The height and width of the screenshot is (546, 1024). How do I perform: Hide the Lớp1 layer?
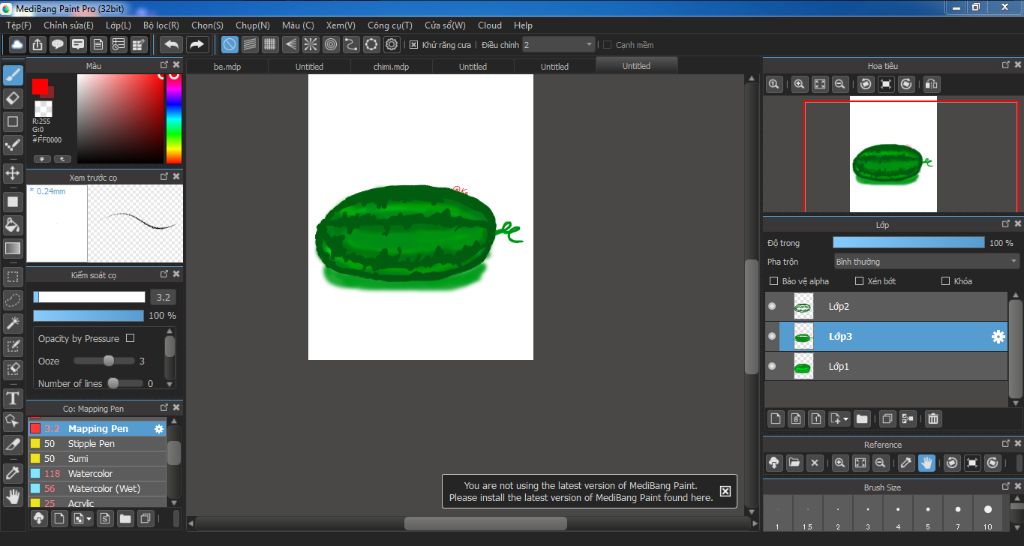point(772,366)
